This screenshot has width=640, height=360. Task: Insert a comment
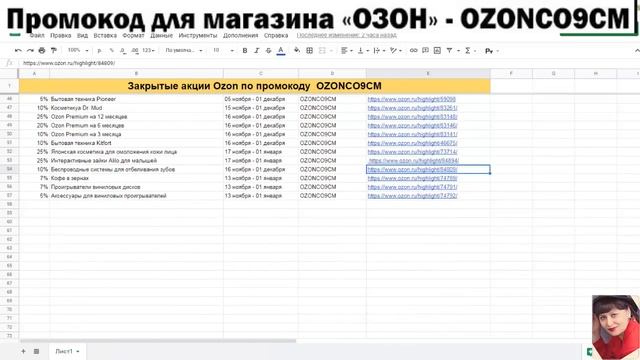point(425,51)
